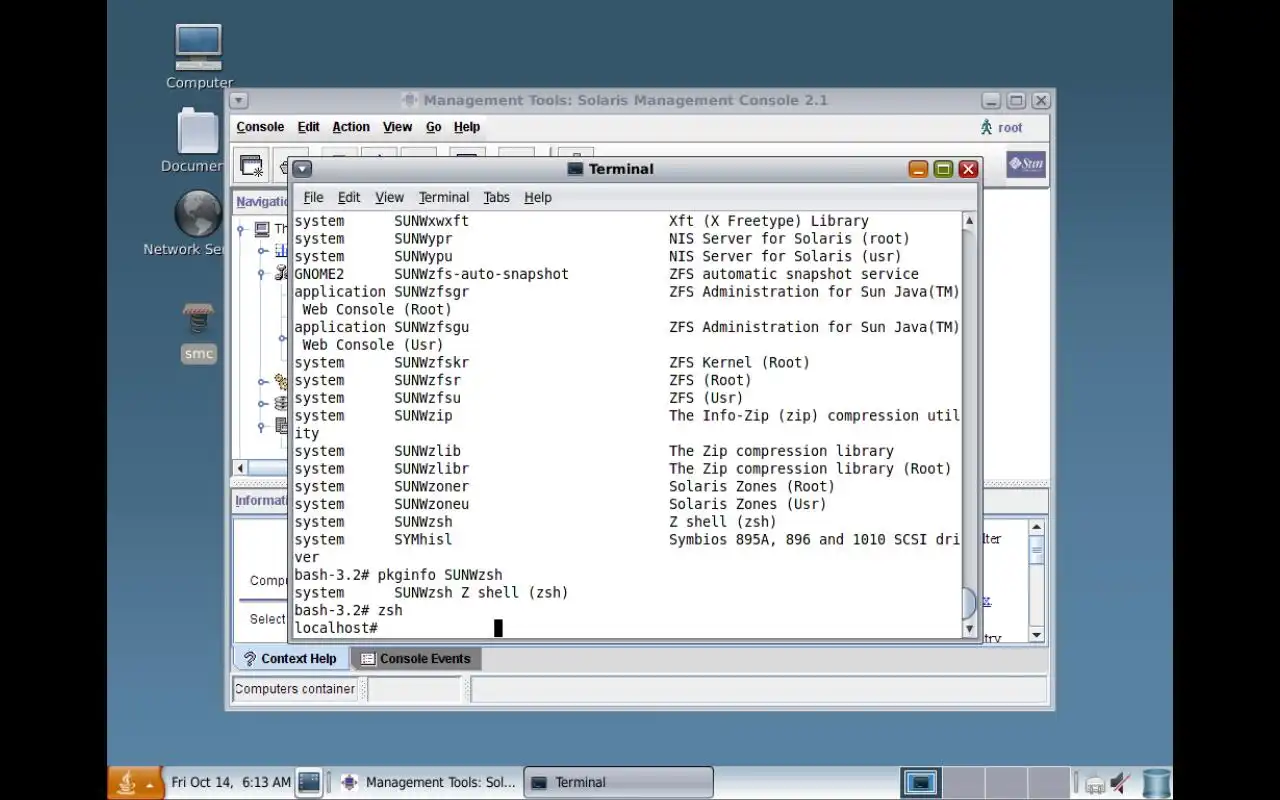Viewport: 1280px width, 800px height.
Task: Click the Computers container status bar text
Action: (x=295, y=689)
